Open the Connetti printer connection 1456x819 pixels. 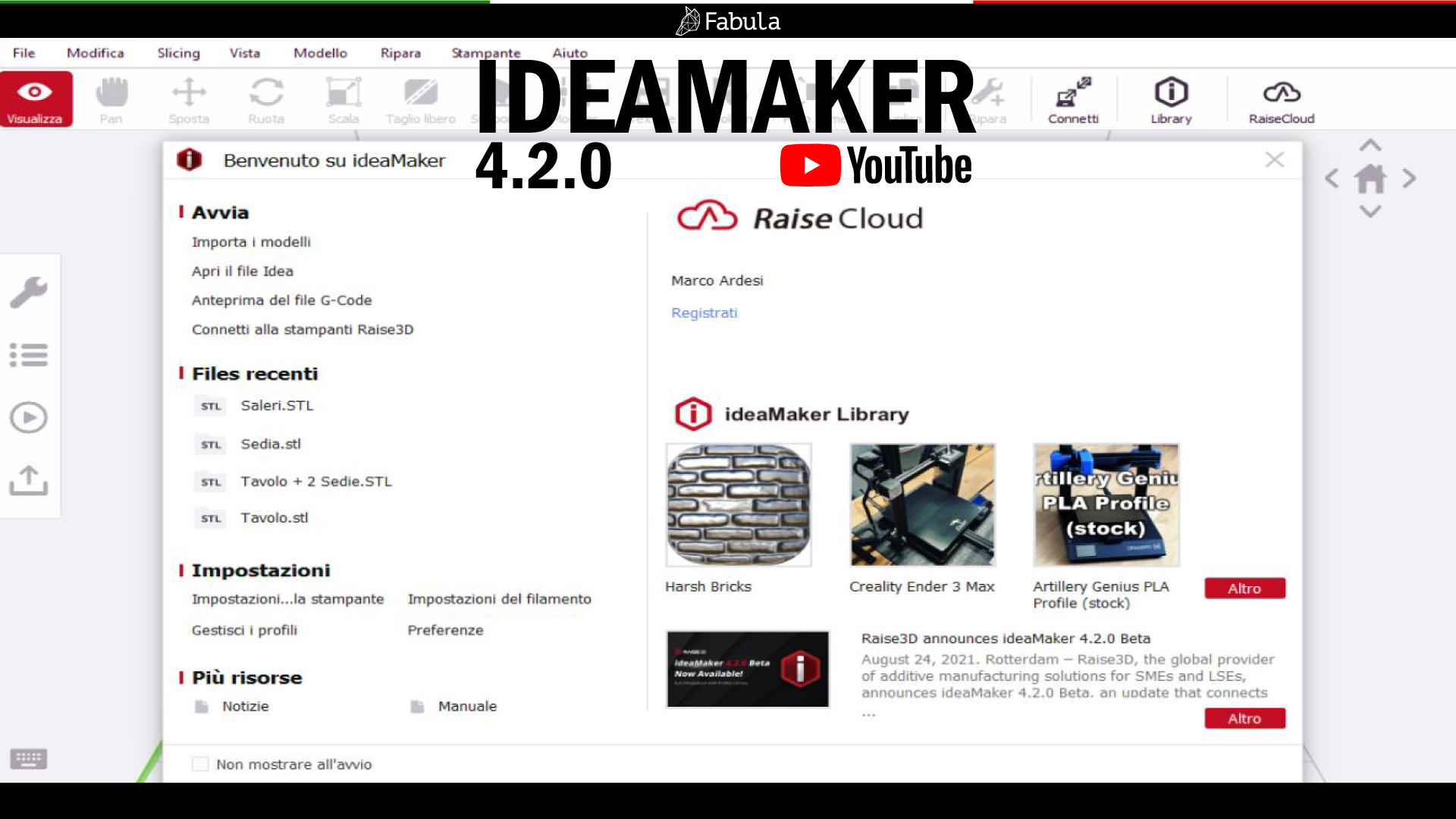1073,99
